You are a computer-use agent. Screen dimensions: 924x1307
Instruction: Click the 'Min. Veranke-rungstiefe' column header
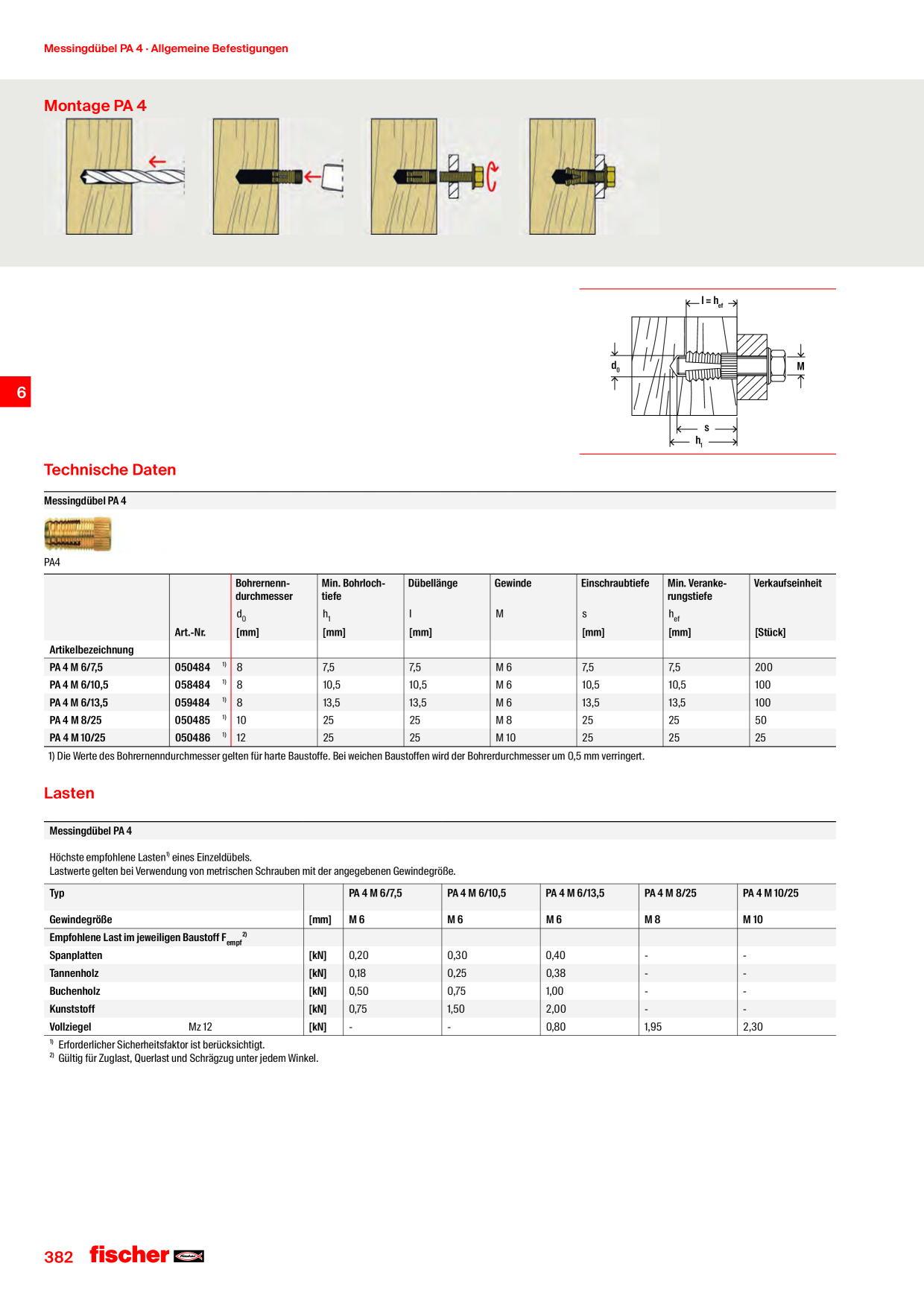tap(697, 589)
